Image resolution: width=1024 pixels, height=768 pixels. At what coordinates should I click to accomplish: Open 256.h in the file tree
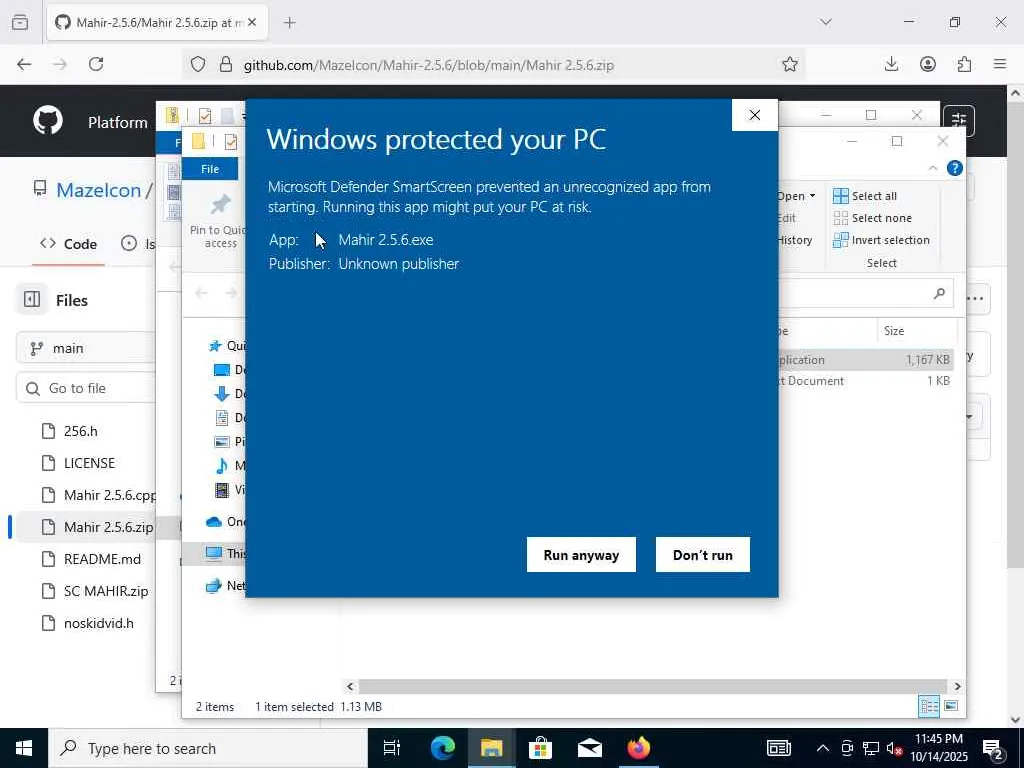(80, 431)
